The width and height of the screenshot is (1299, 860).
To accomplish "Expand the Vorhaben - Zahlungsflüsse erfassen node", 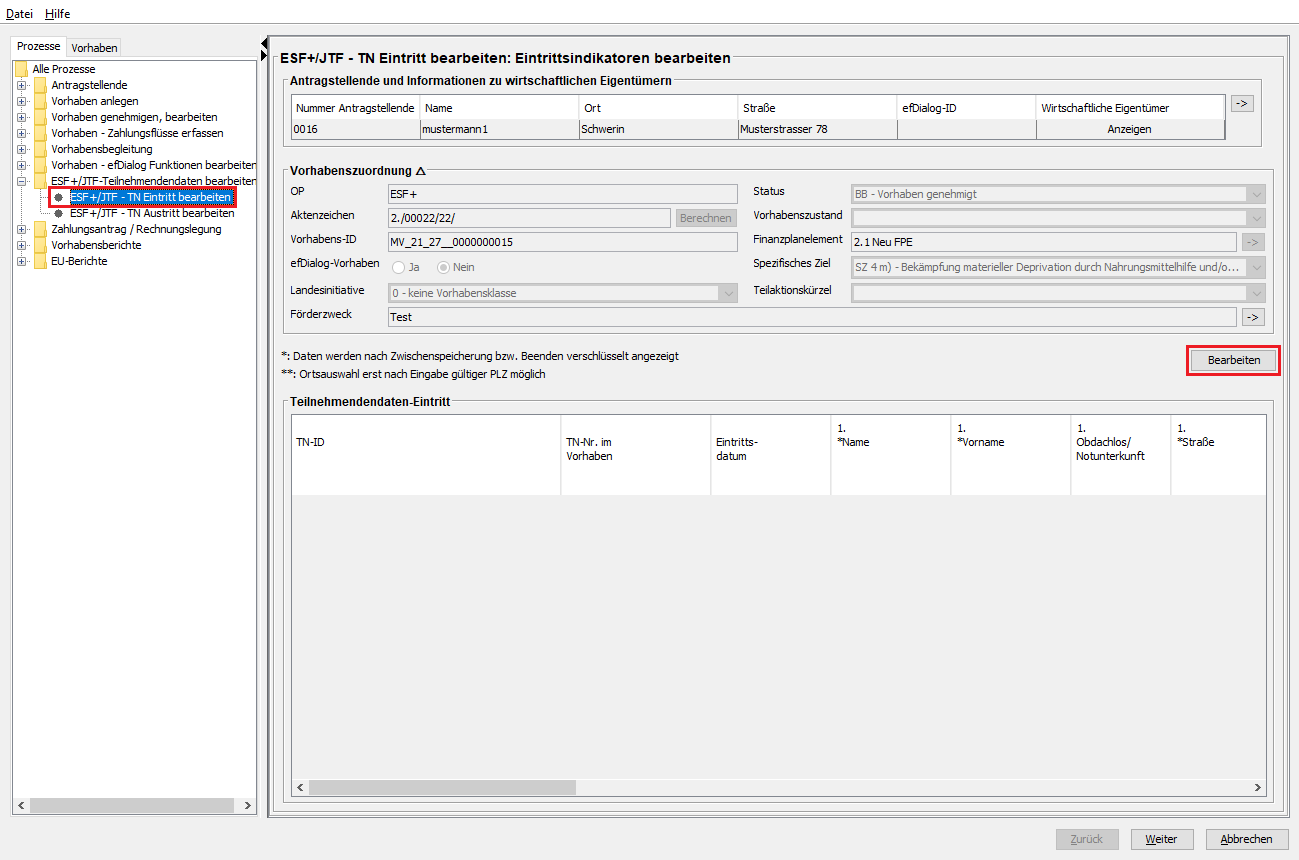I will [x=21, y=133].
